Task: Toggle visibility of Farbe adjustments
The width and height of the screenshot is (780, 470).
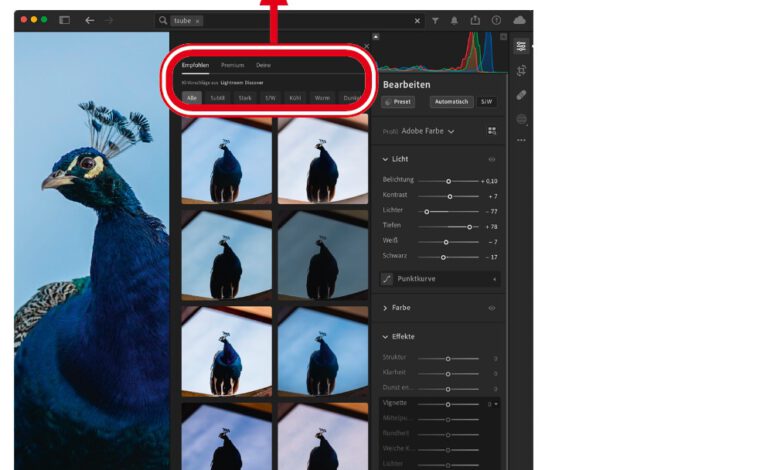Action: tap(491, 308)
